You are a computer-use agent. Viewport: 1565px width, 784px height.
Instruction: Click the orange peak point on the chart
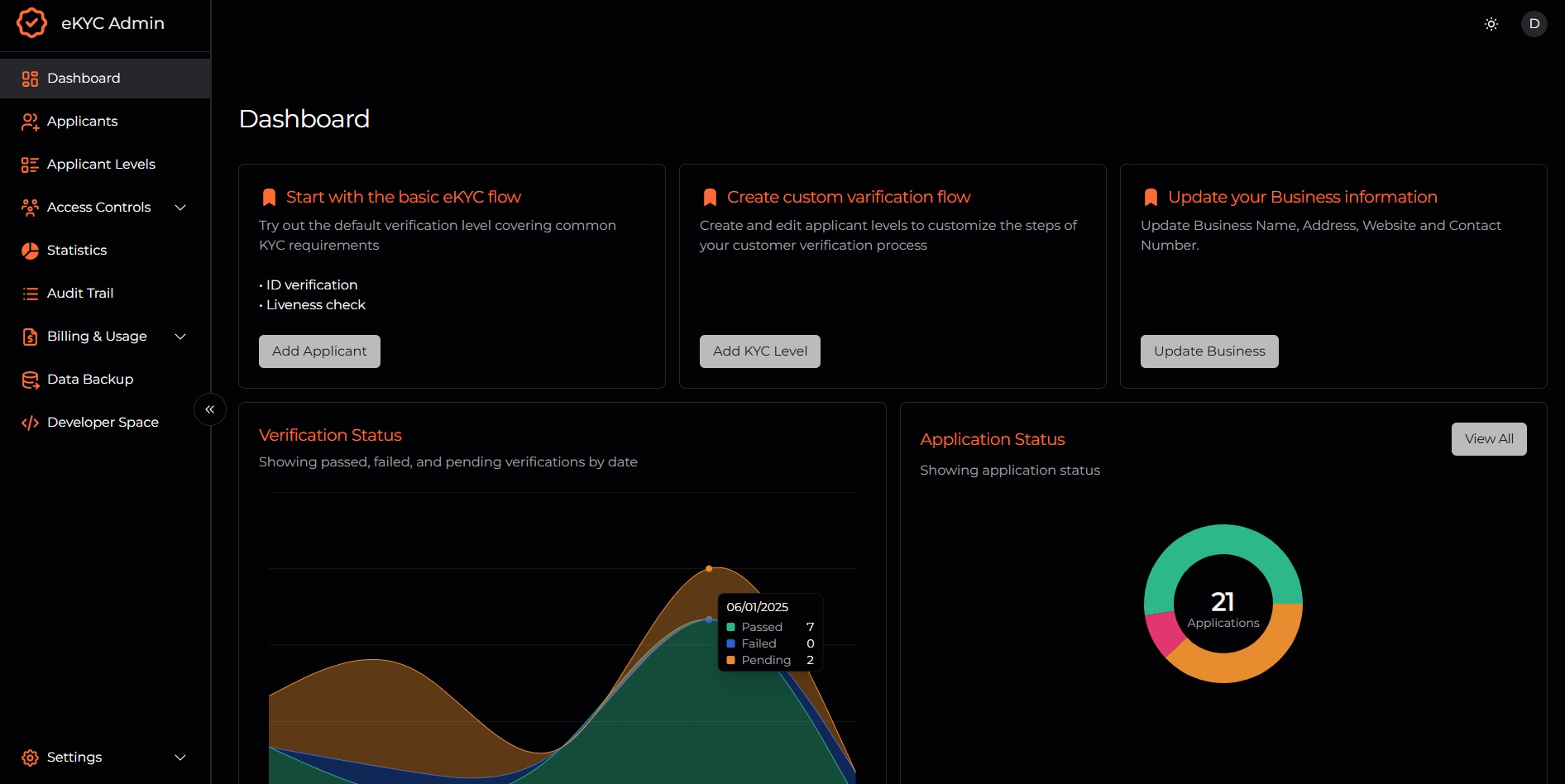(x=709, y=569)
